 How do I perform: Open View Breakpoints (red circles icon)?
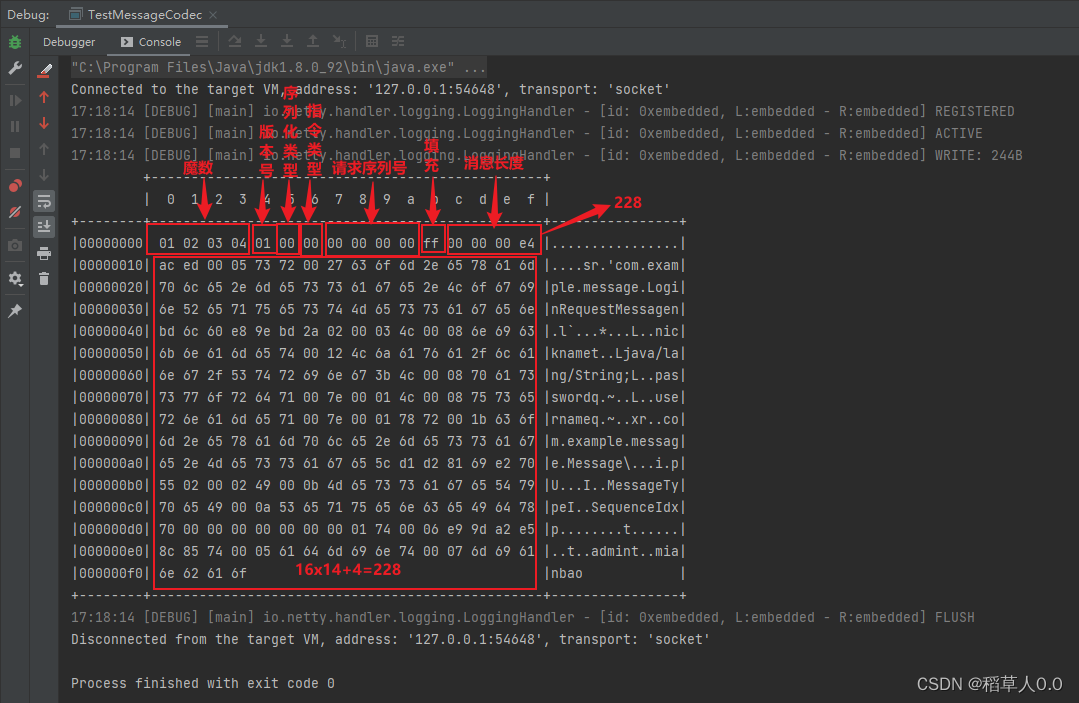tap(14, 186)
